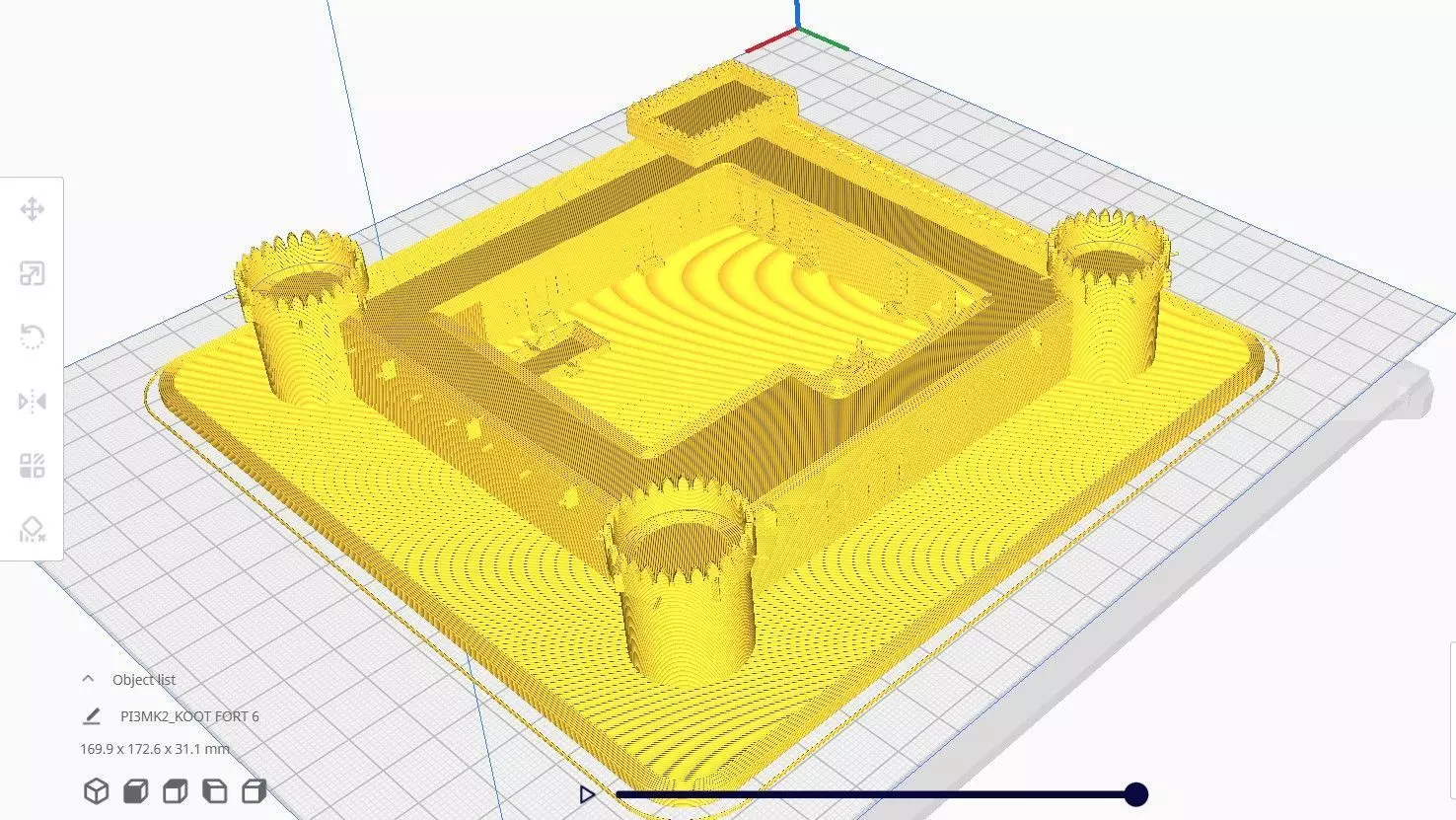Open Per Model Settings tool
The width and height of the screenshot is (1456, 820).
pos(32,466)
